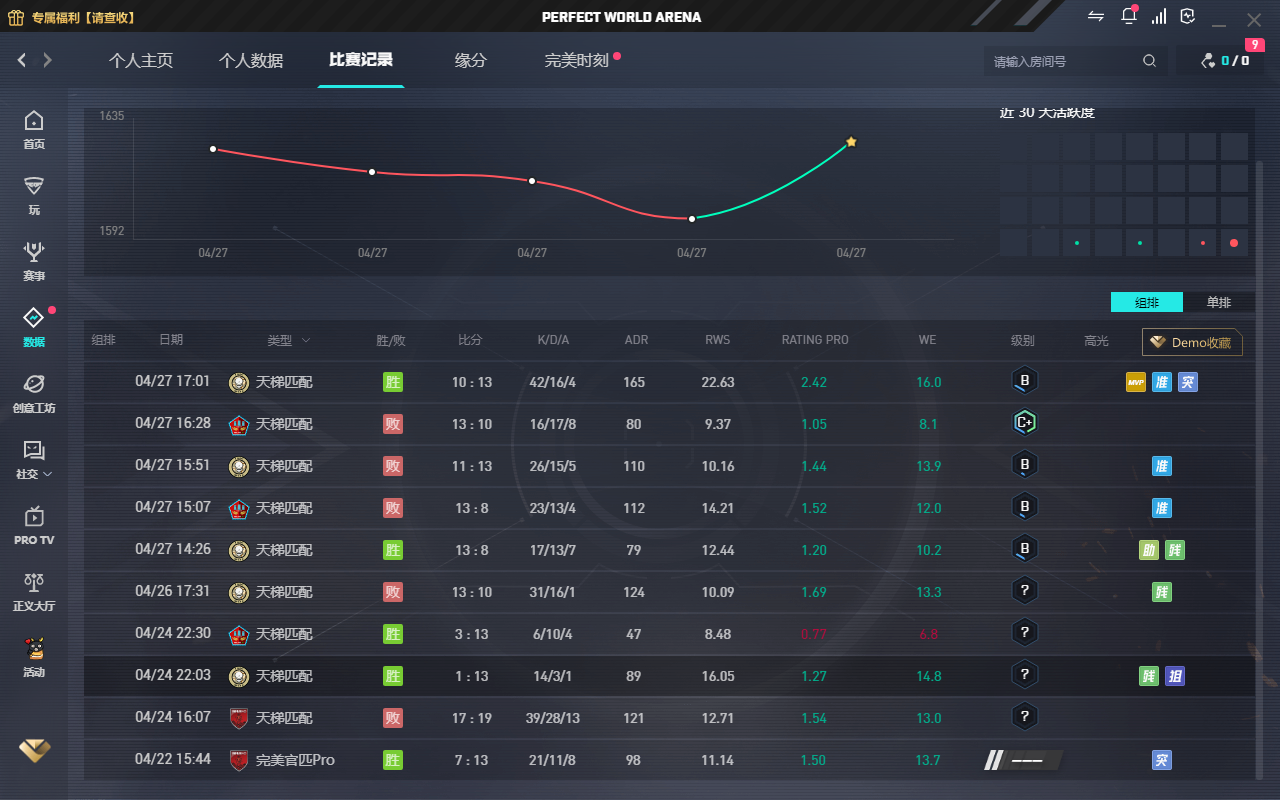1280x800 pixels.
Task: Click the notification bell icon
Action: point(1129,16)
